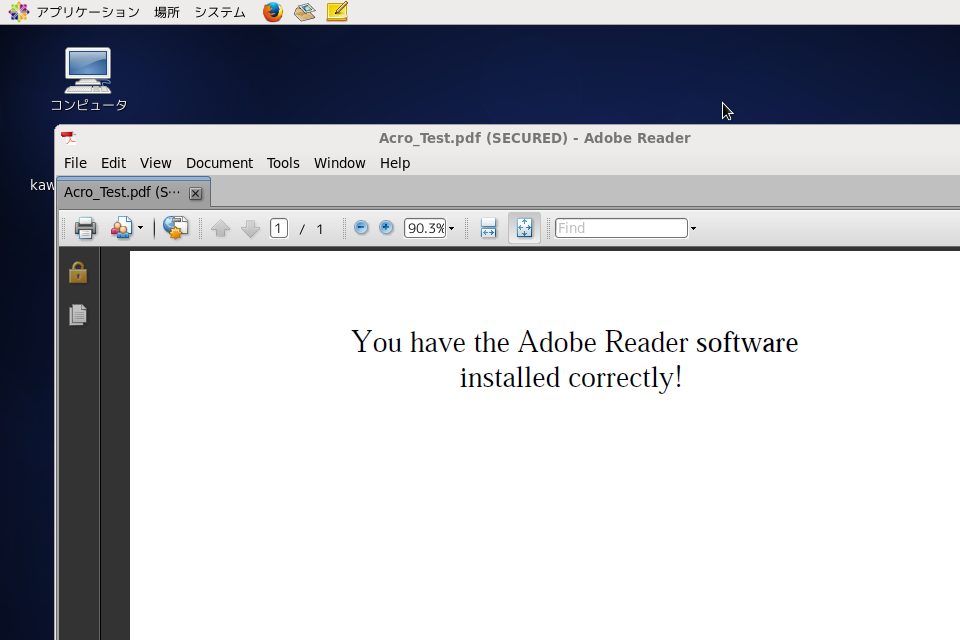Open the Find options dropdown arrow
The width and height of the screenshot is (960, 640).
[x=693, y=229]
